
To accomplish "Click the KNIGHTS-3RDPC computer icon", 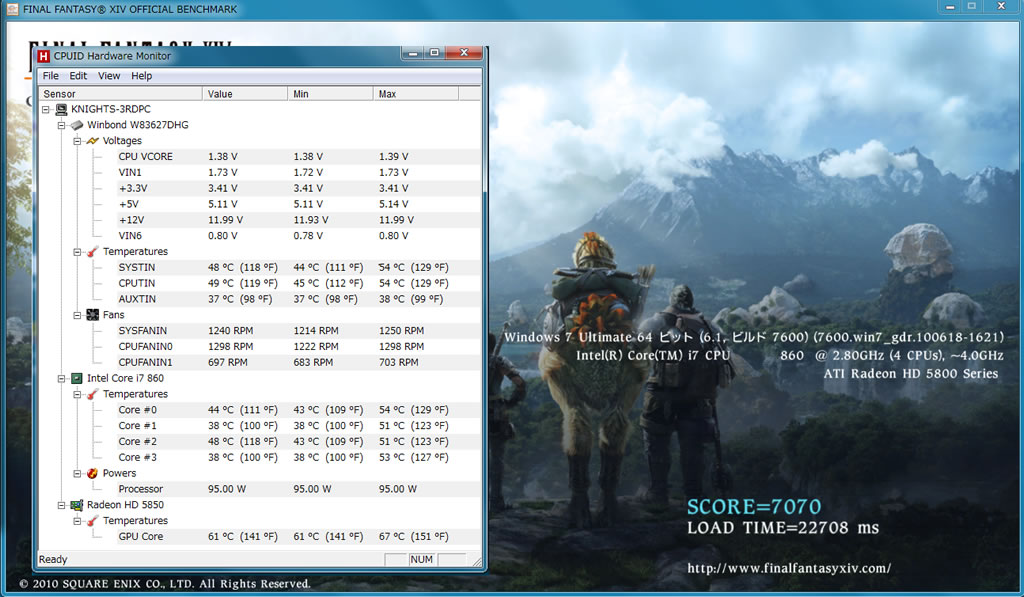I will coord(61,109).
